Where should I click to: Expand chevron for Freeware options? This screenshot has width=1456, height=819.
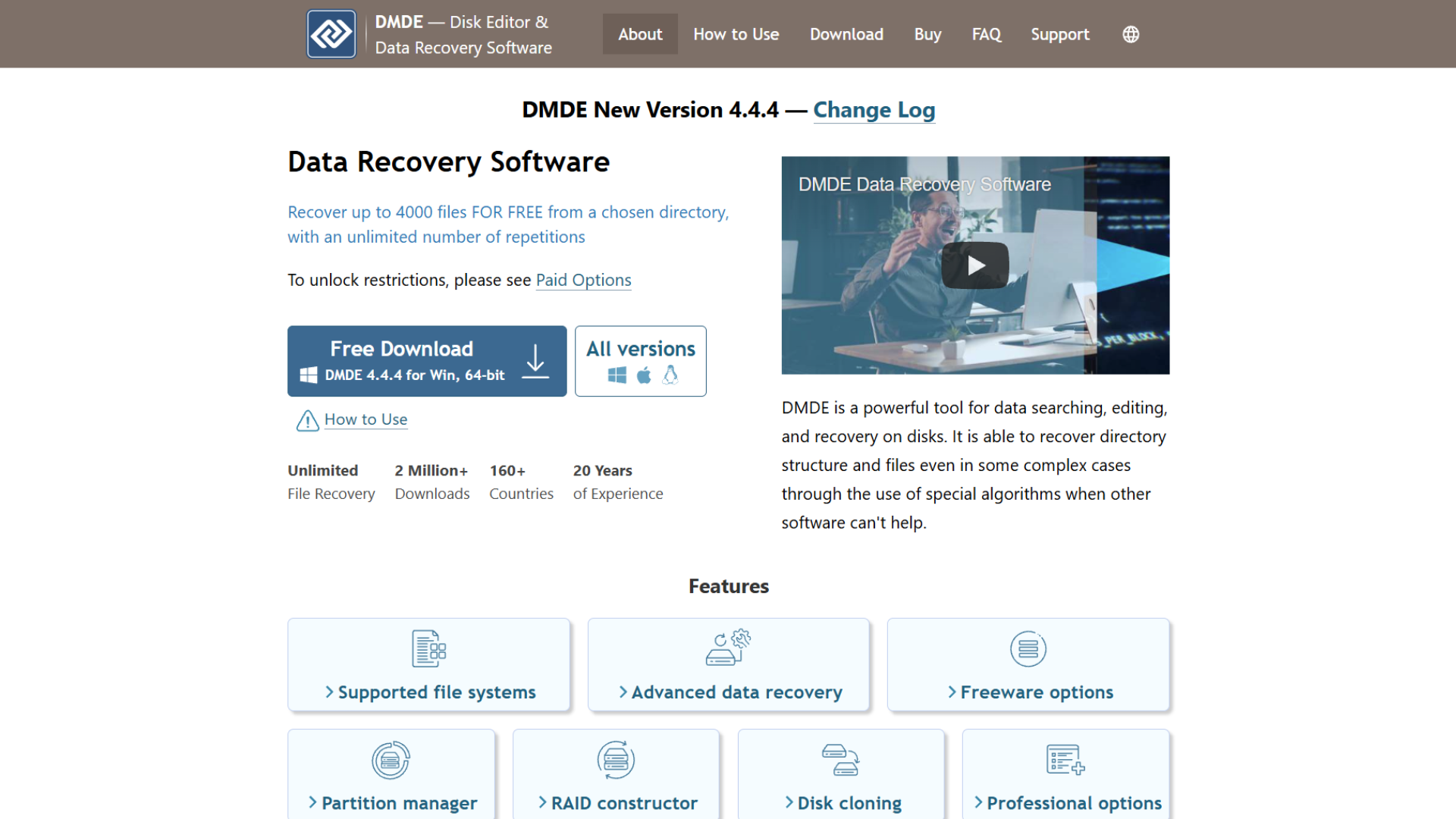pyautogui.click(x=952, y=692)
